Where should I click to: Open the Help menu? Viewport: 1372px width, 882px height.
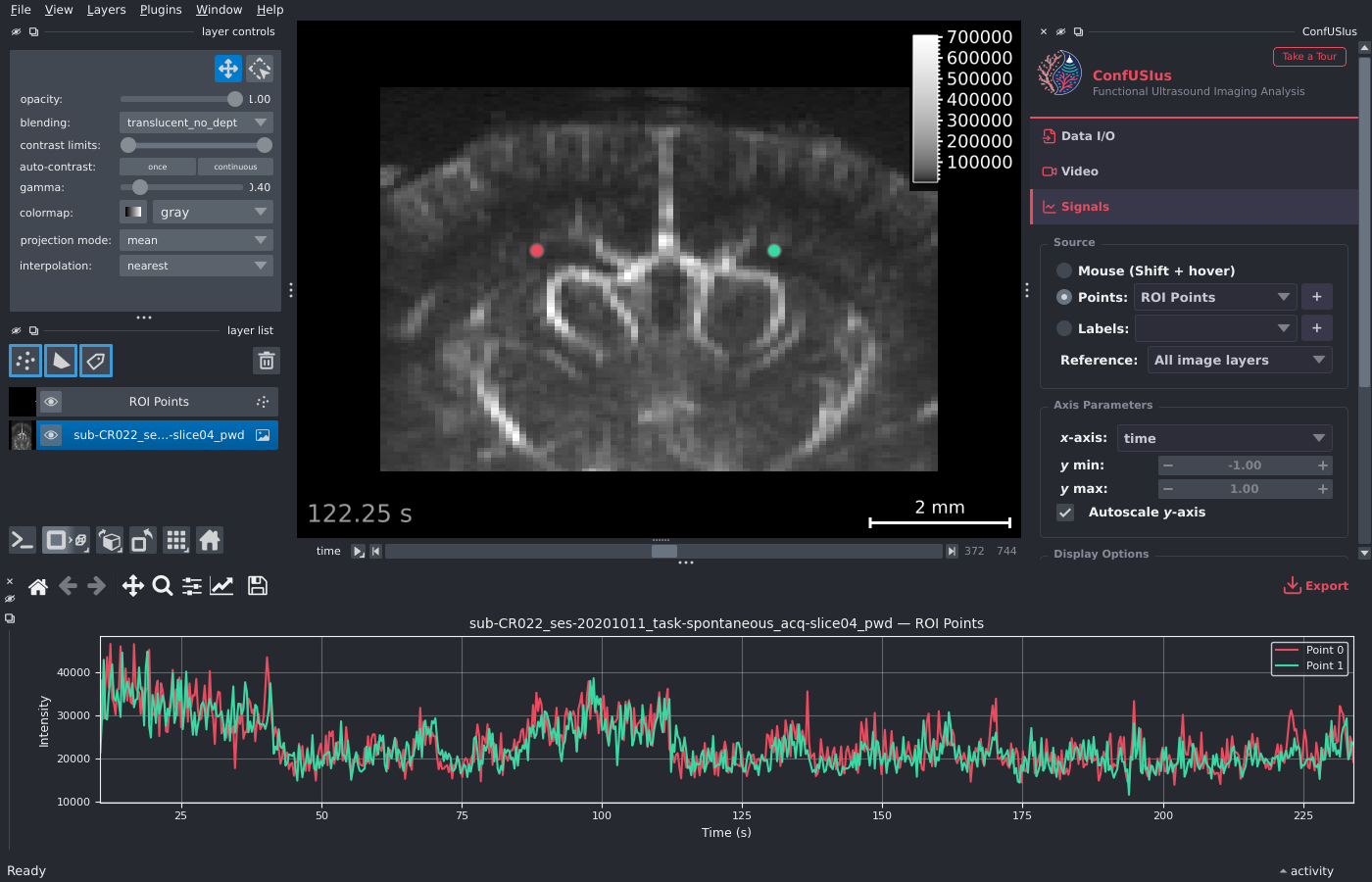[269, 10]
